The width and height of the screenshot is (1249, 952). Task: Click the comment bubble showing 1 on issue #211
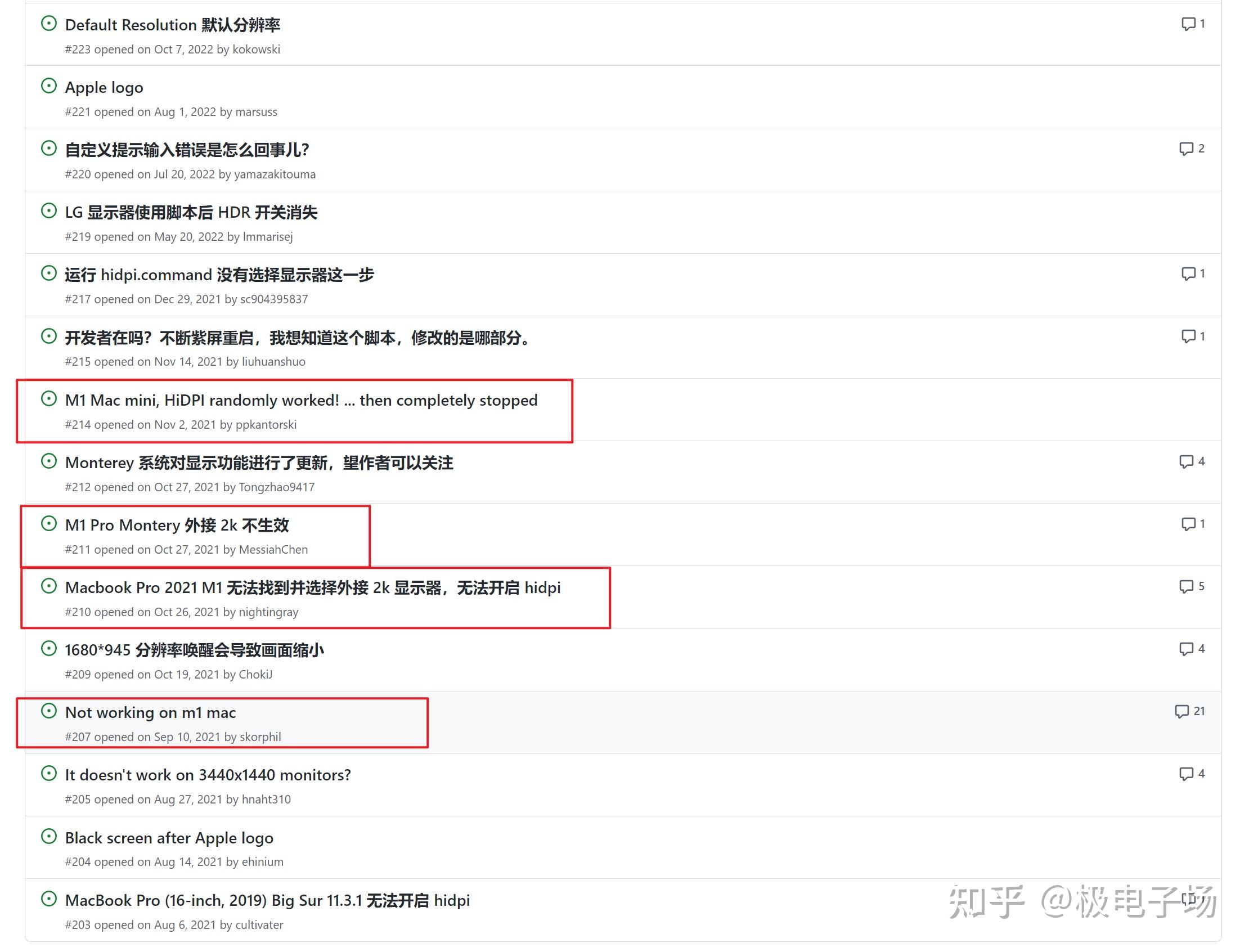(1188, 523)
